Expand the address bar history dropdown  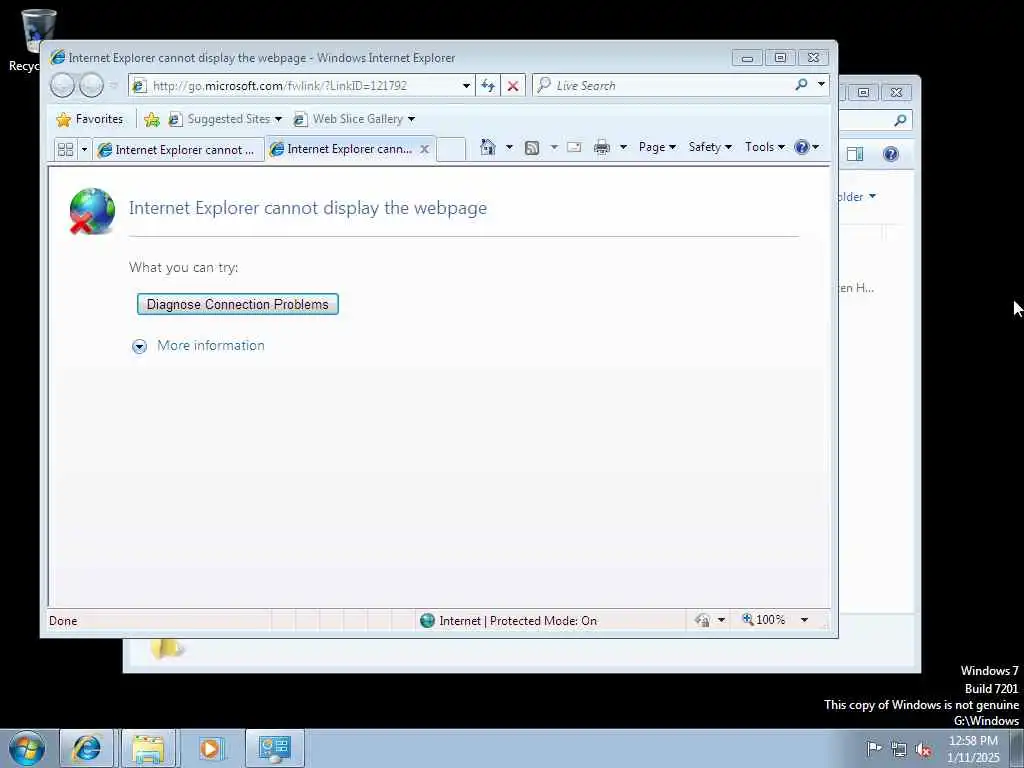[x=466, y=86]
